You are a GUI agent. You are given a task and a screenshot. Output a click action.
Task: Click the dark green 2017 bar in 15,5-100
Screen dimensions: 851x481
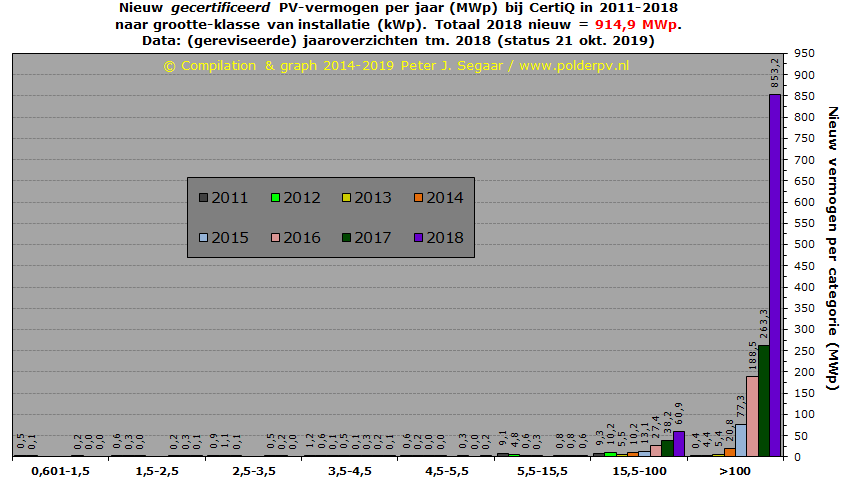(x=667, y=448)
